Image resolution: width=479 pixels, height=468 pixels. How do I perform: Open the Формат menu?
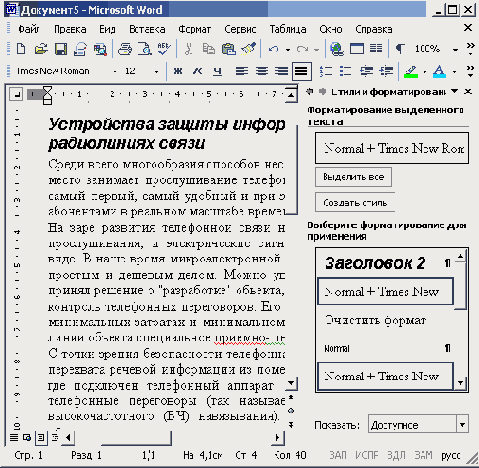(x=194, y=29)
